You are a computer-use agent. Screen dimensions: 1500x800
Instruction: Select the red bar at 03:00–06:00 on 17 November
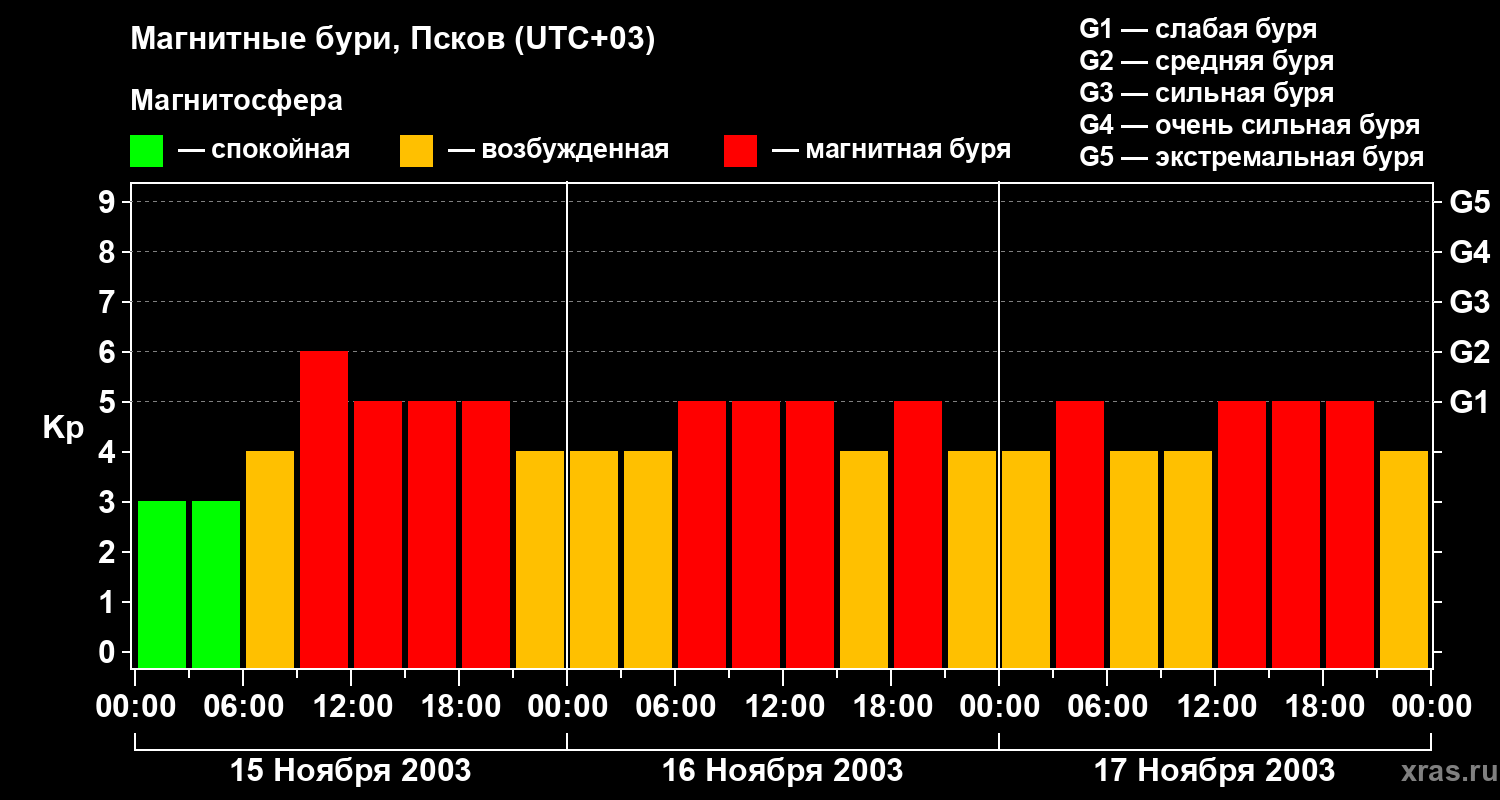1080,534
